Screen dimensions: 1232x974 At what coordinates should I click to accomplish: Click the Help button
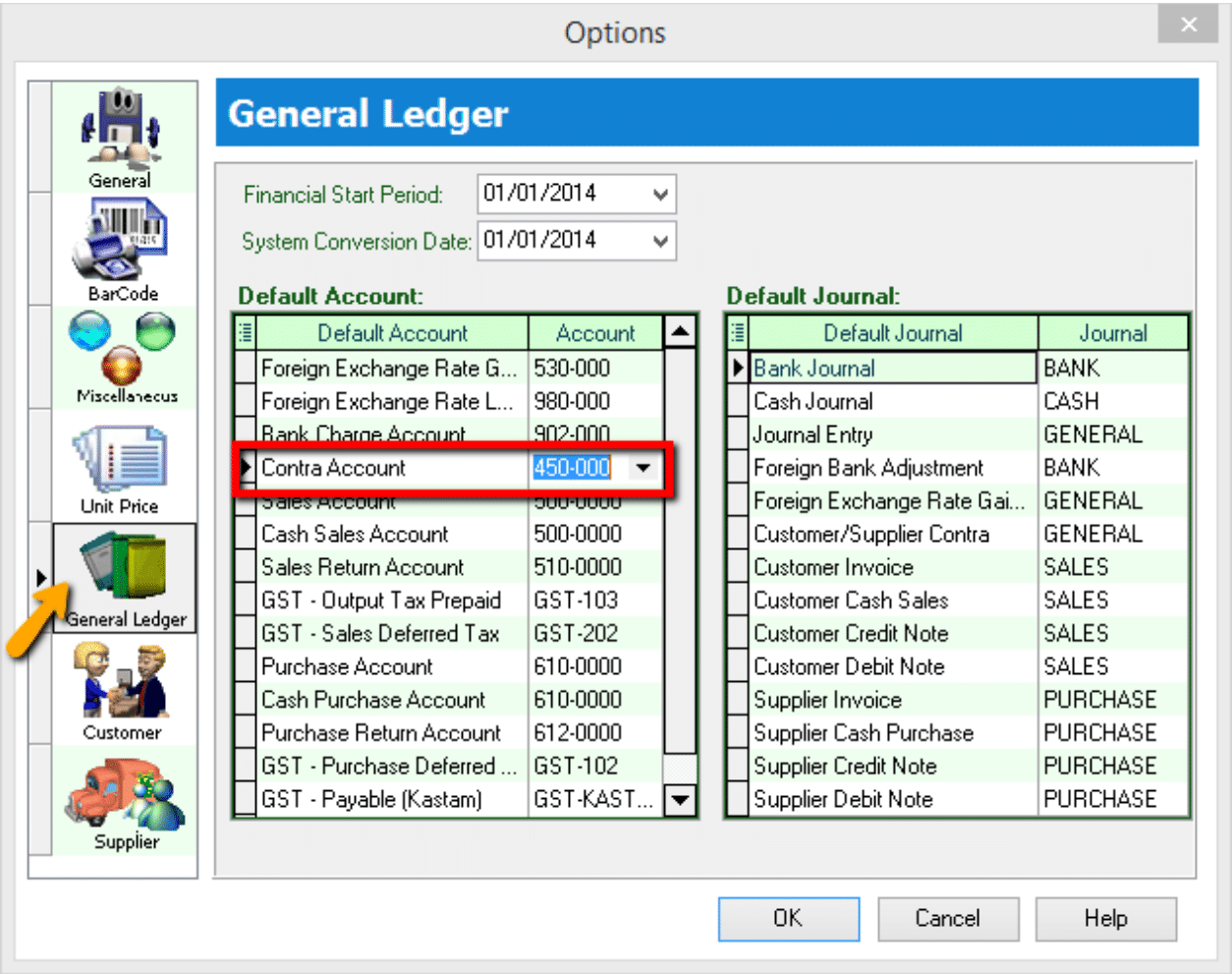1105,919
